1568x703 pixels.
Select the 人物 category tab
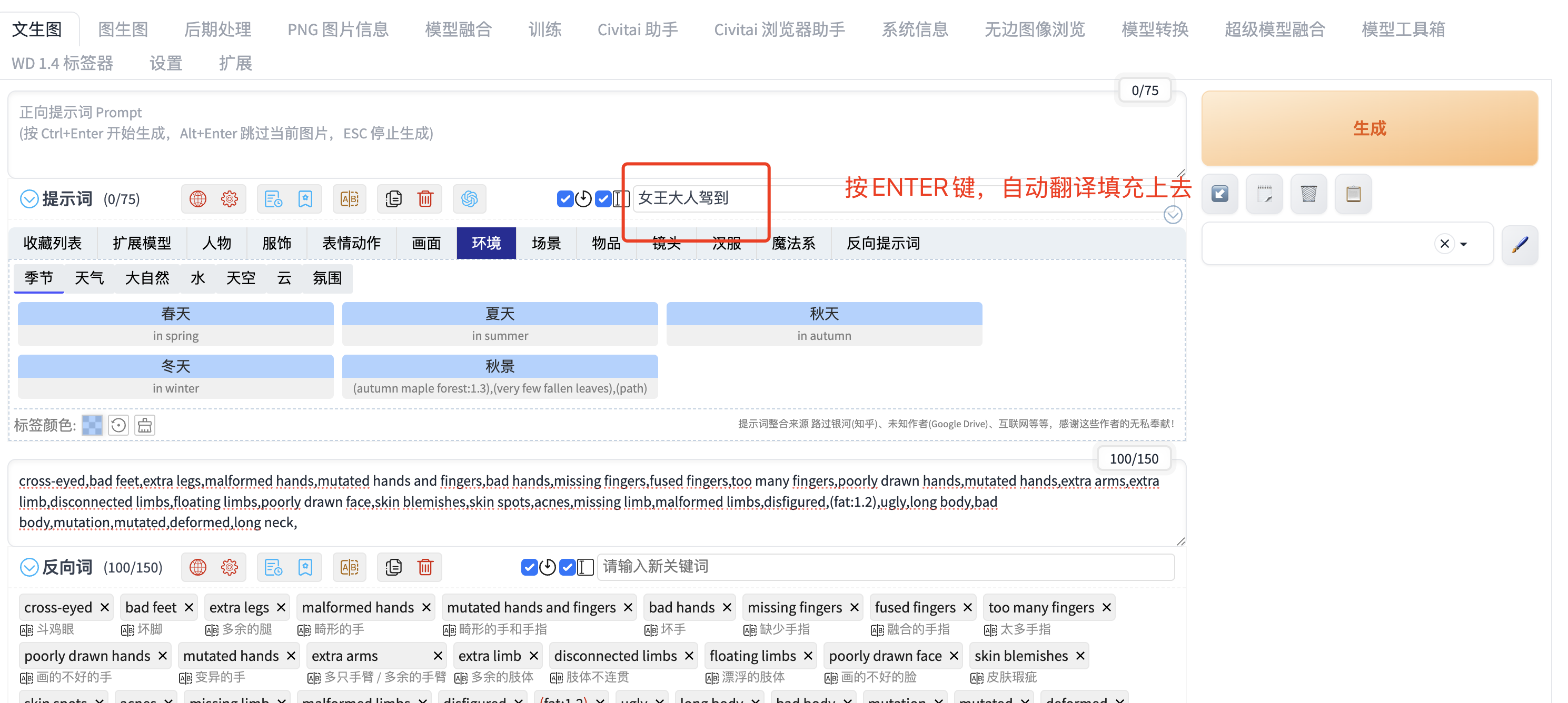[217, 243]
